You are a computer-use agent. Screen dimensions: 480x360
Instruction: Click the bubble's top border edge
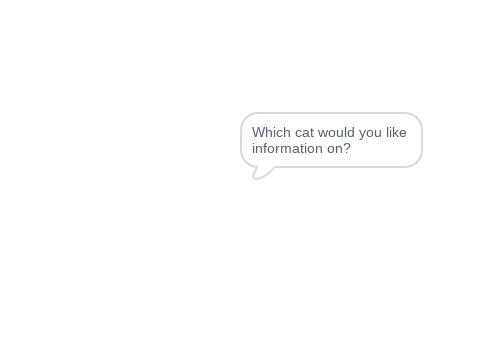331,113
